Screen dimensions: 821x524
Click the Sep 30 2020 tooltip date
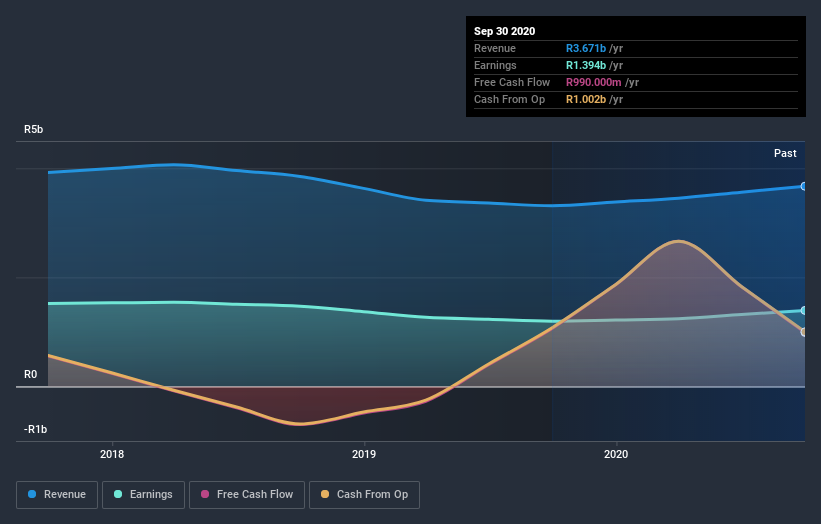(505, 31)
